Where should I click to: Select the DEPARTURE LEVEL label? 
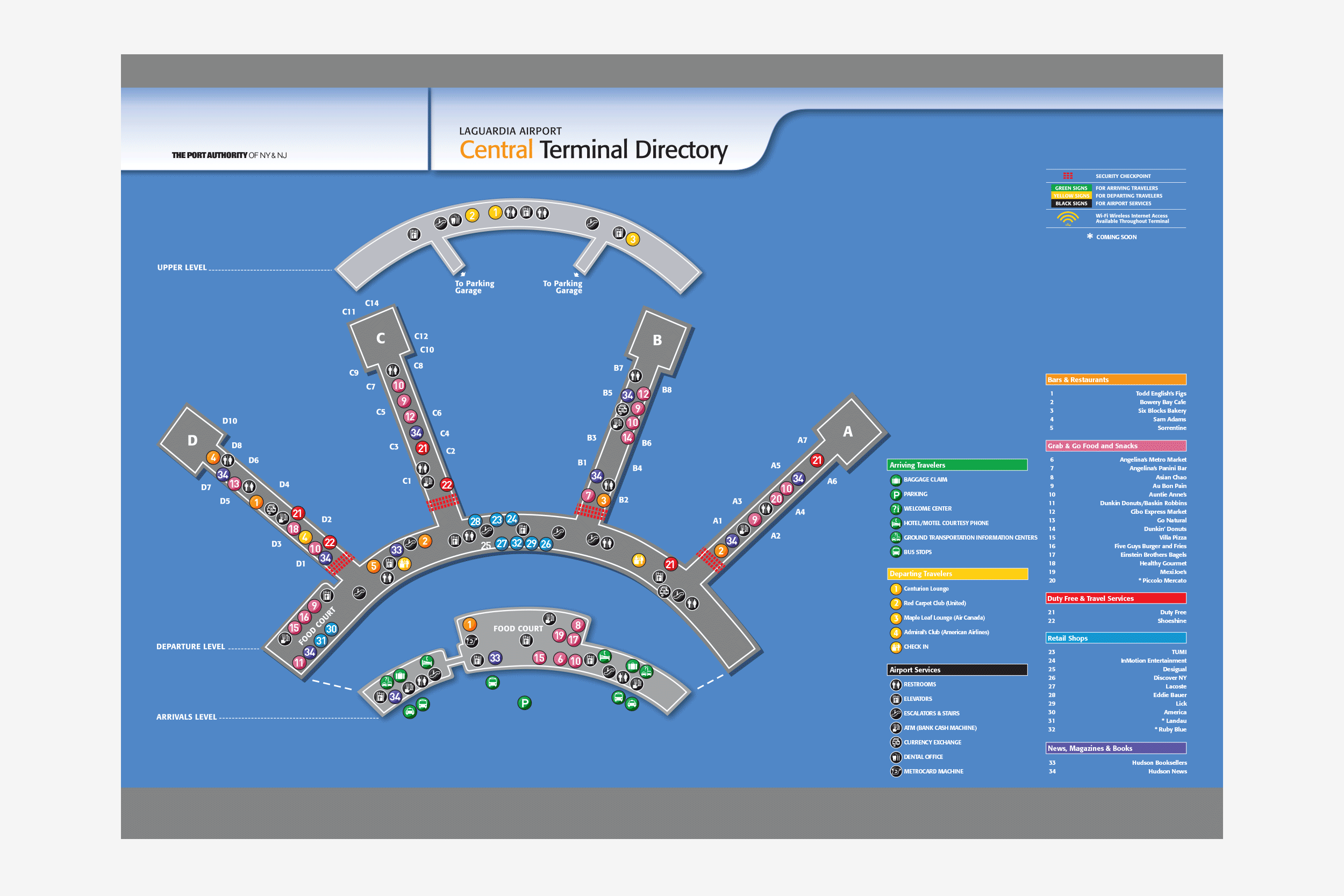tap(190, 647)
